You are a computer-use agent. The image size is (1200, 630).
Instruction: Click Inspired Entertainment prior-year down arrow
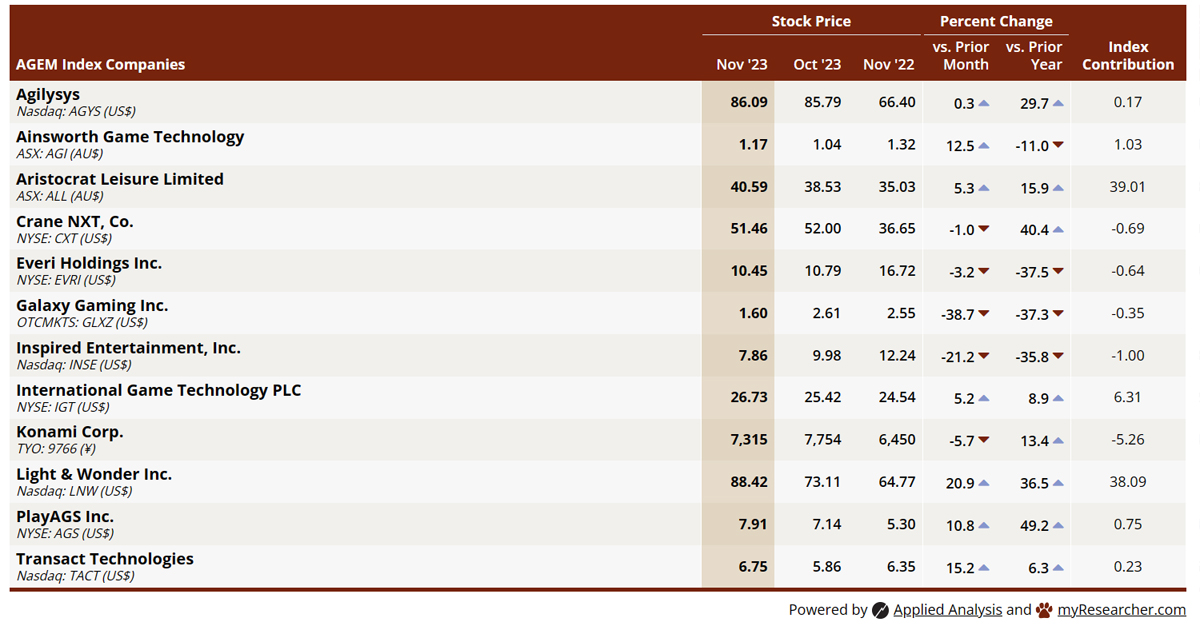(1058, 356)
